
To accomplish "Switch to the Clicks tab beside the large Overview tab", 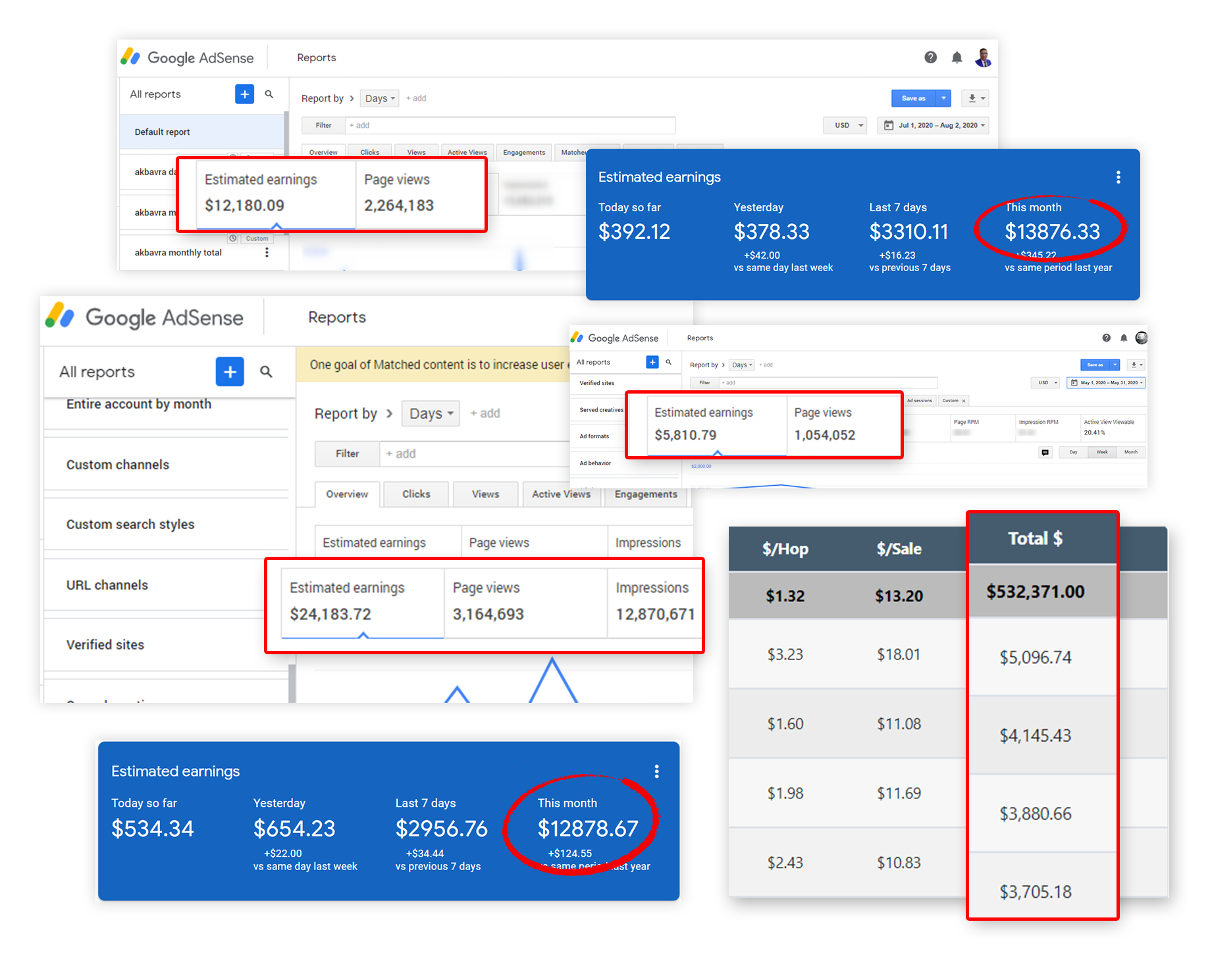I will coord(416,494).
